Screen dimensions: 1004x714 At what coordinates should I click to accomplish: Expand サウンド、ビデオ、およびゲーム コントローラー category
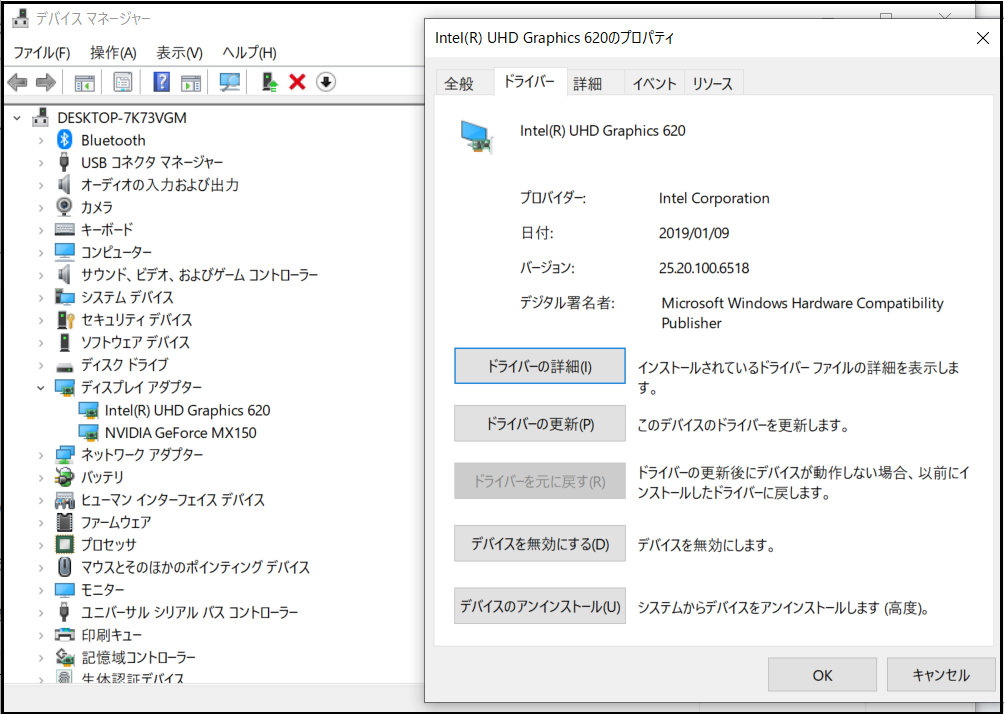tap(41, 275)
